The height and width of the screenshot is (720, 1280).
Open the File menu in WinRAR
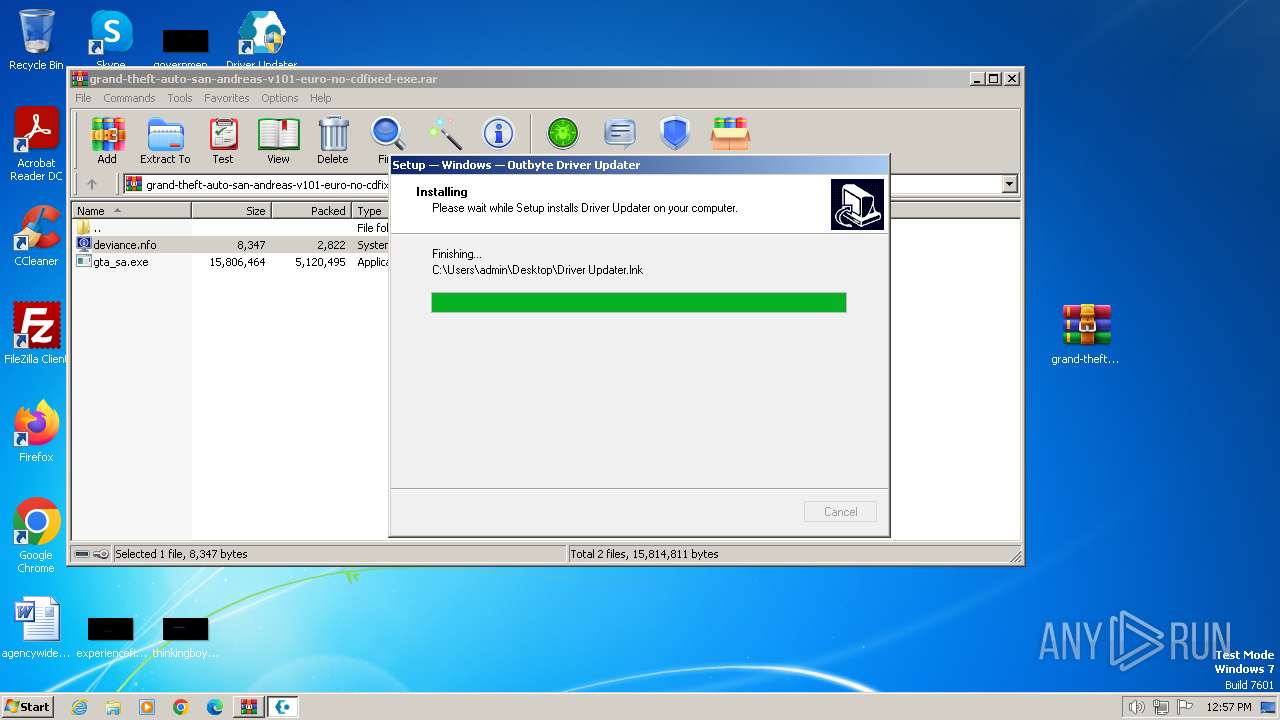[x=83, y=98]
